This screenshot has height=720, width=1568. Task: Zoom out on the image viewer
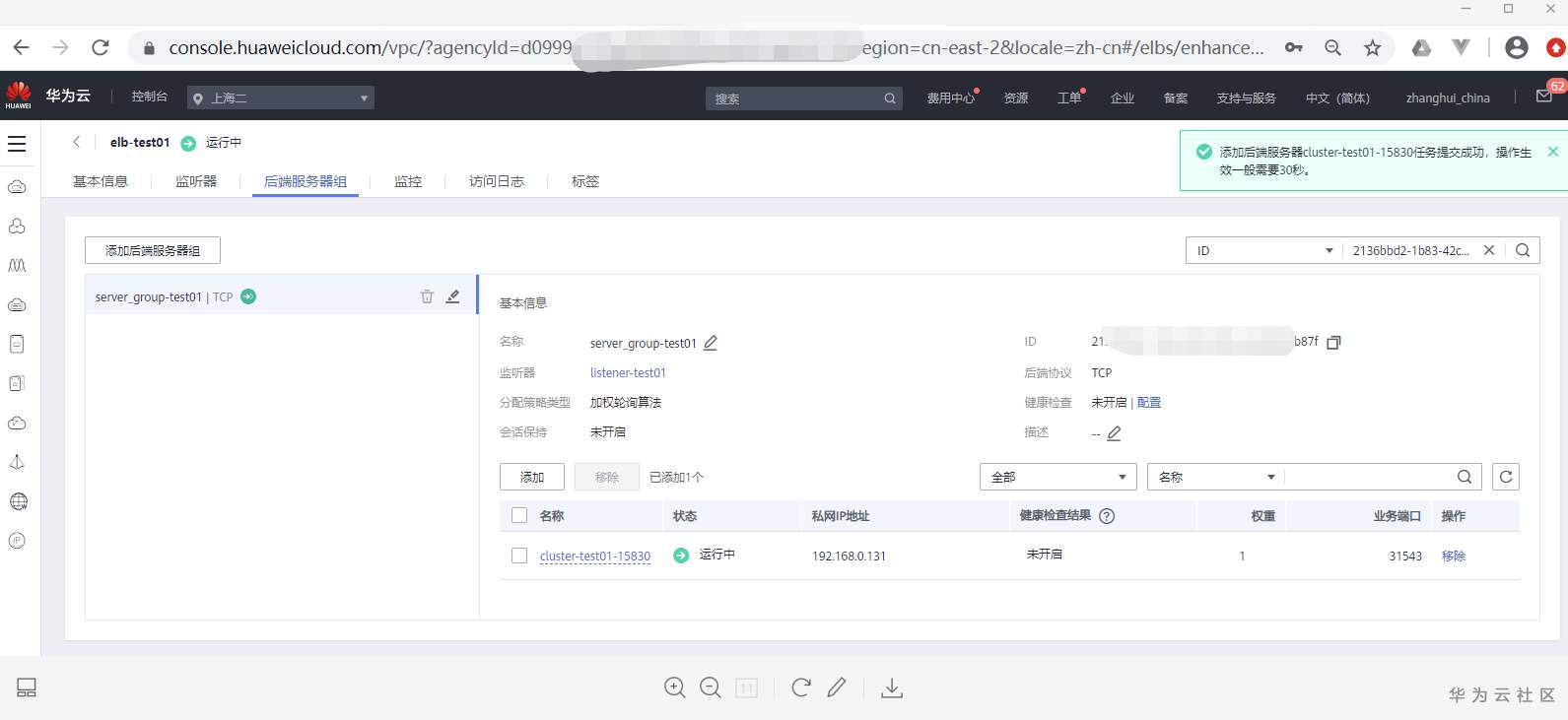point(711,687)
